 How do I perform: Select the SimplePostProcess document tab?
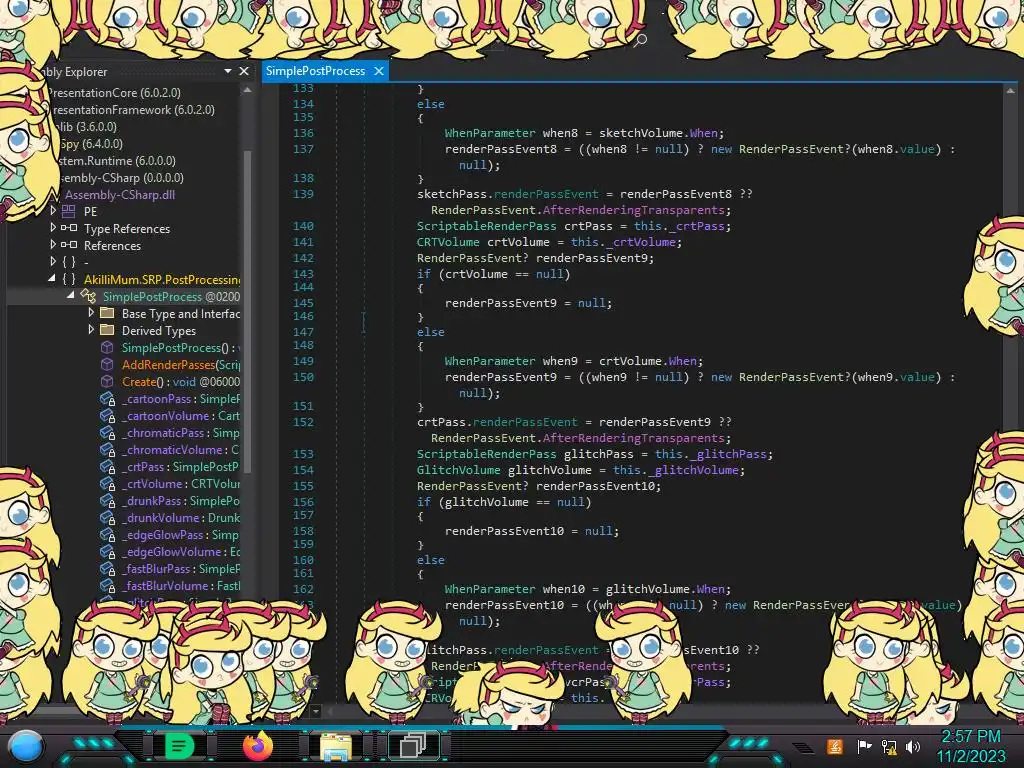pyautogui.click(x=315, y=71)
